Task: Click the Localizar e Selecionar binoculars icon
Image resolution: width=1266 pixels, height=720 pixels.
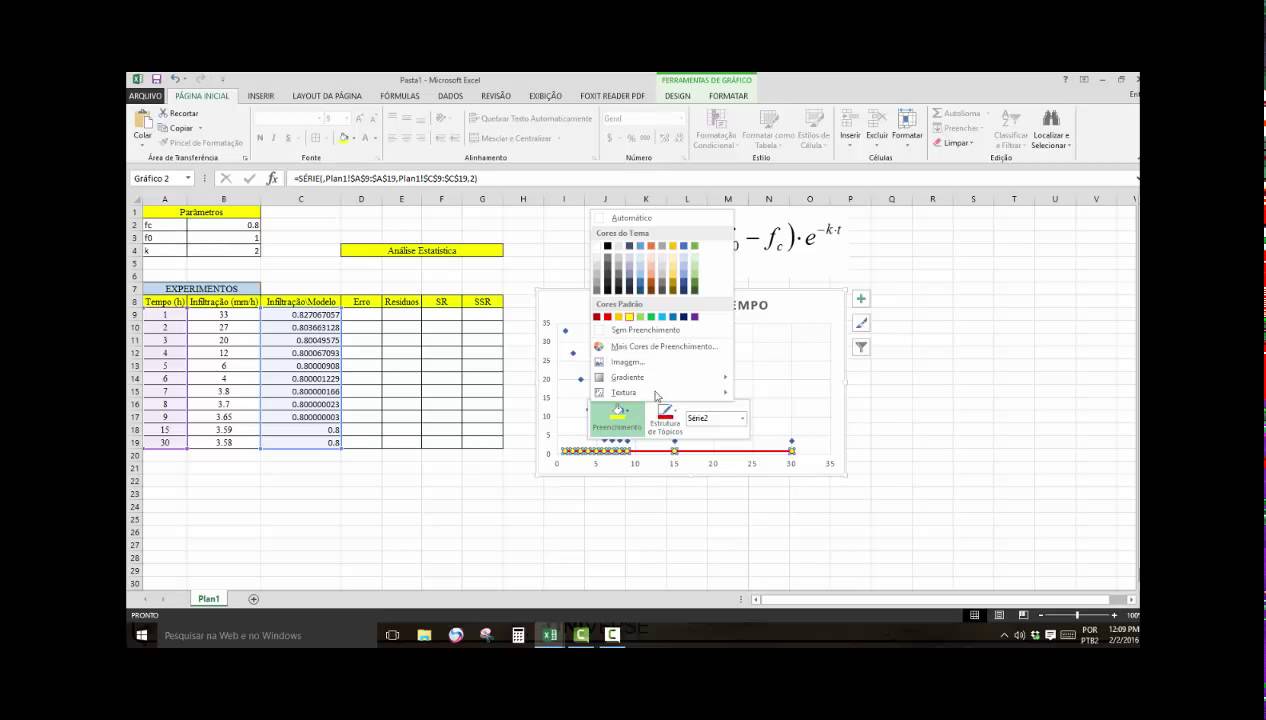Action: tap(1050, 118)
